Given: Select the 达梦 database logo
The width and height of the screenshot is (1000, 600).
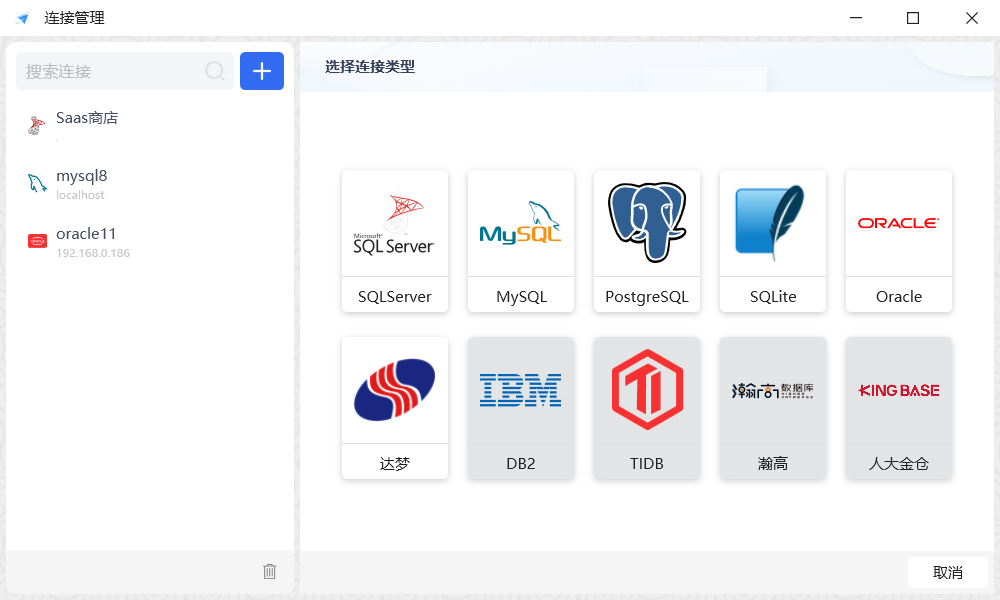Looking at the screenshot, I should pos(395,390).
